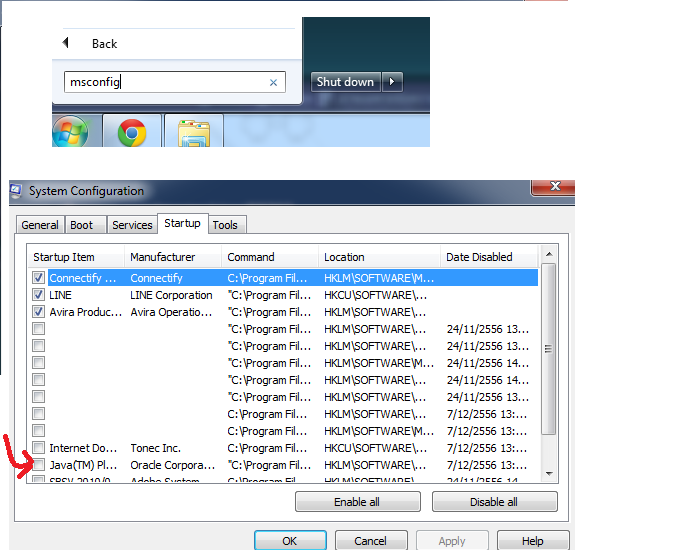Select the 'Oracle Corpora...' manufacturer cell
Image resolution: width=689 pixels, height=550 pixels.
pos(173,465)
